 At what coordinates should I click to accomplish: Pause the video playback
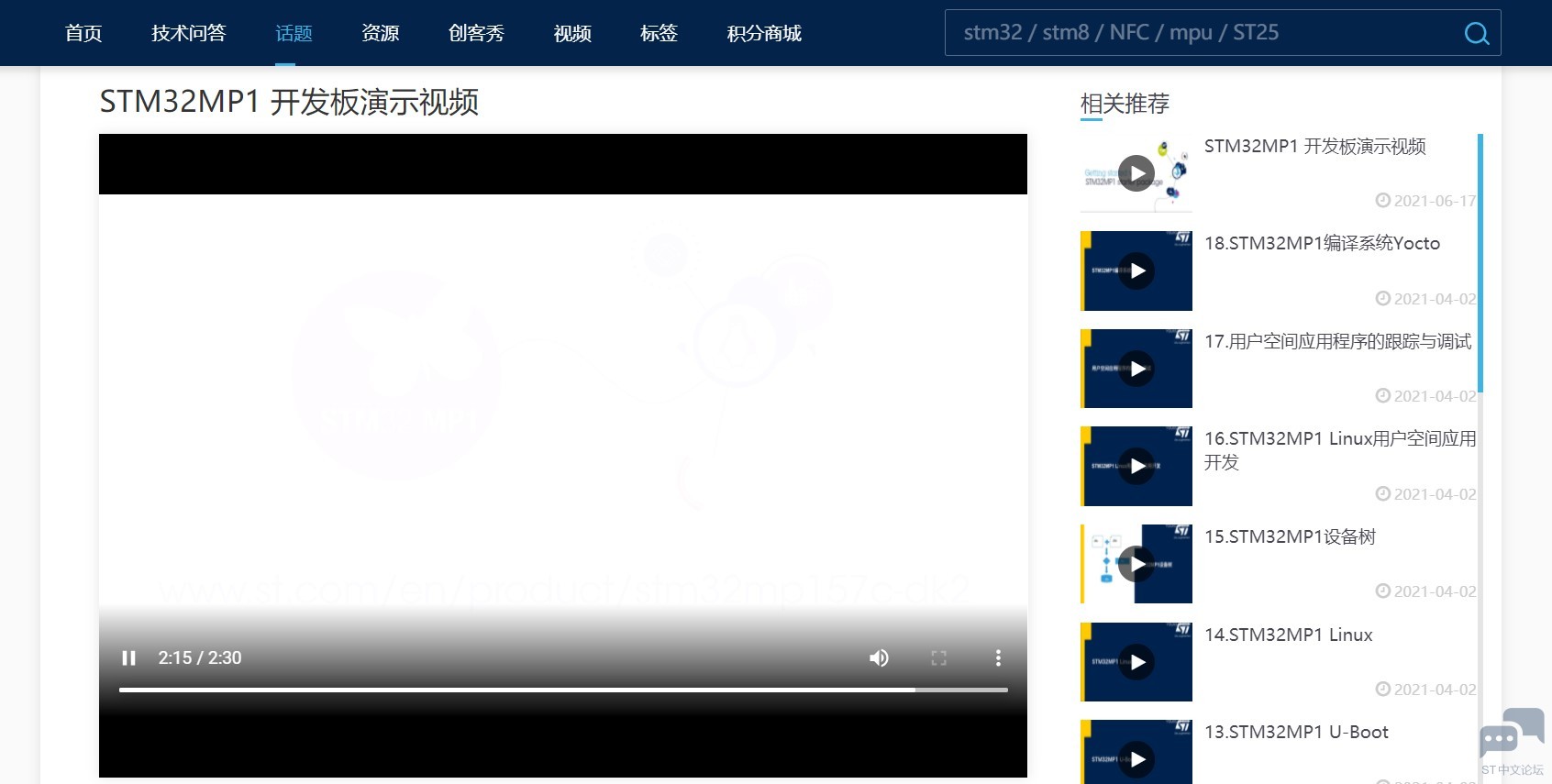point(129,657)
